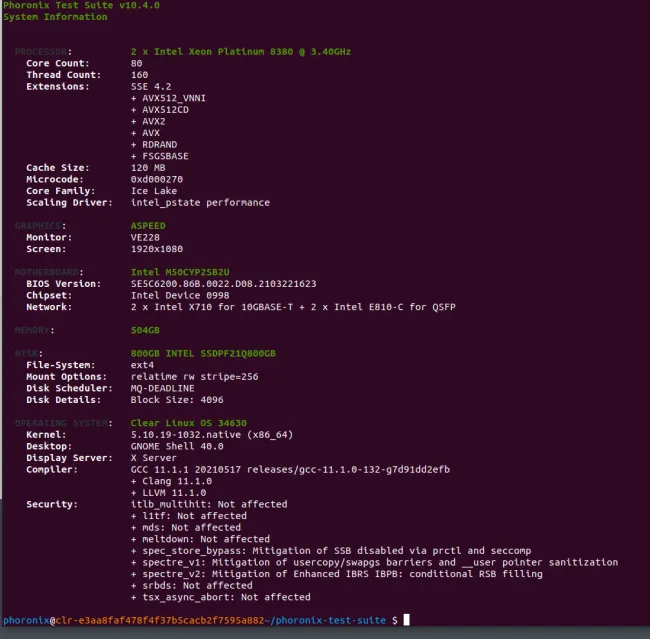The width and height of the screenshot is (650, 639).
Task: Click the 'SSE 4.2' extension entry
Action: click(151, 87)
